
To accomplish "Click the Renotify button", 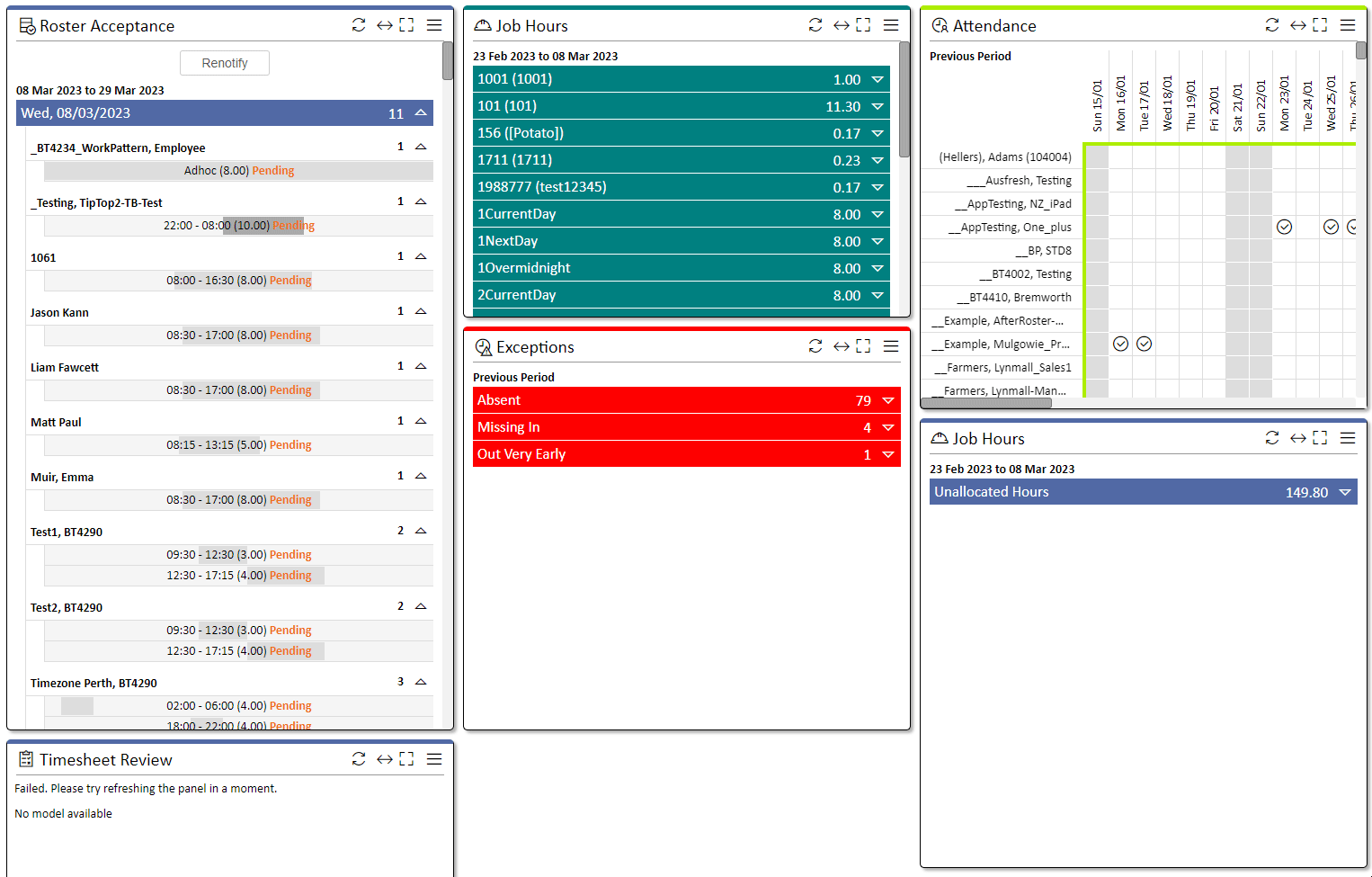I will 225,63.
